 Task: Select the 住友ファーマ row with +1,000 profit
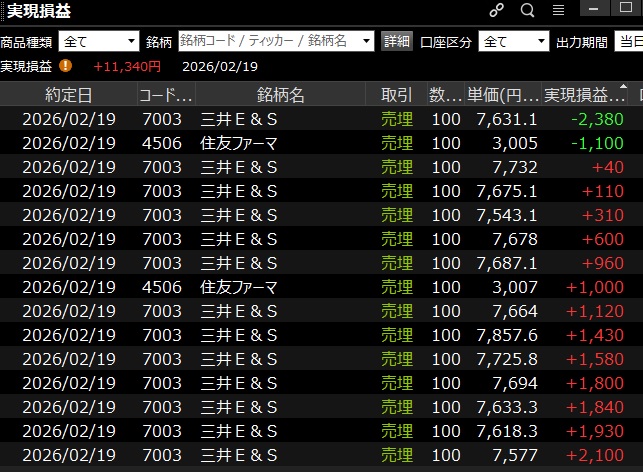320,287
